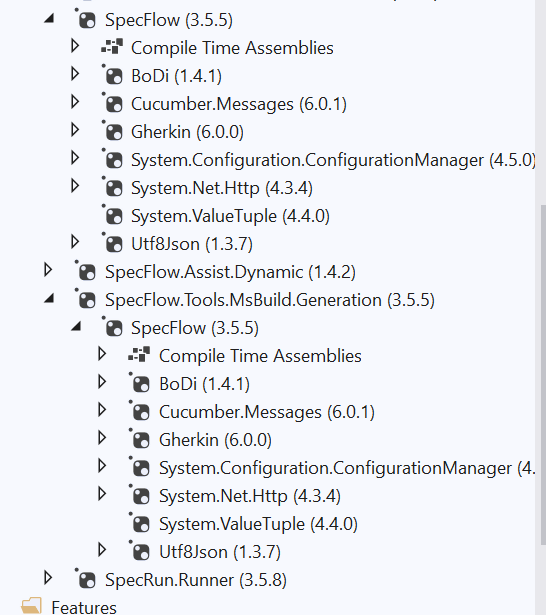This screenshot has width=546, height=615.
Task: Select top-level 'SpecFlow (3.5.5)' label
Action: 169,20
